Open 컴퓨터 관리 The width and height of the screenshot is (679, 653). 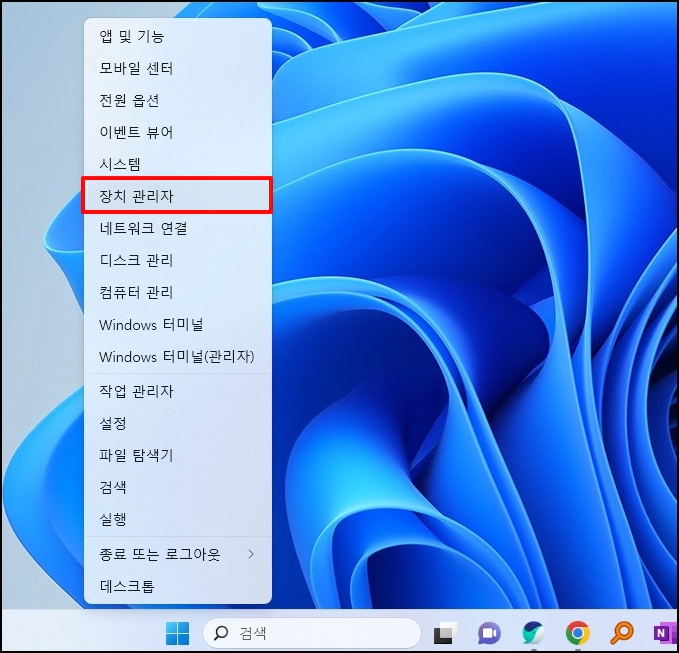click(178, 292)
